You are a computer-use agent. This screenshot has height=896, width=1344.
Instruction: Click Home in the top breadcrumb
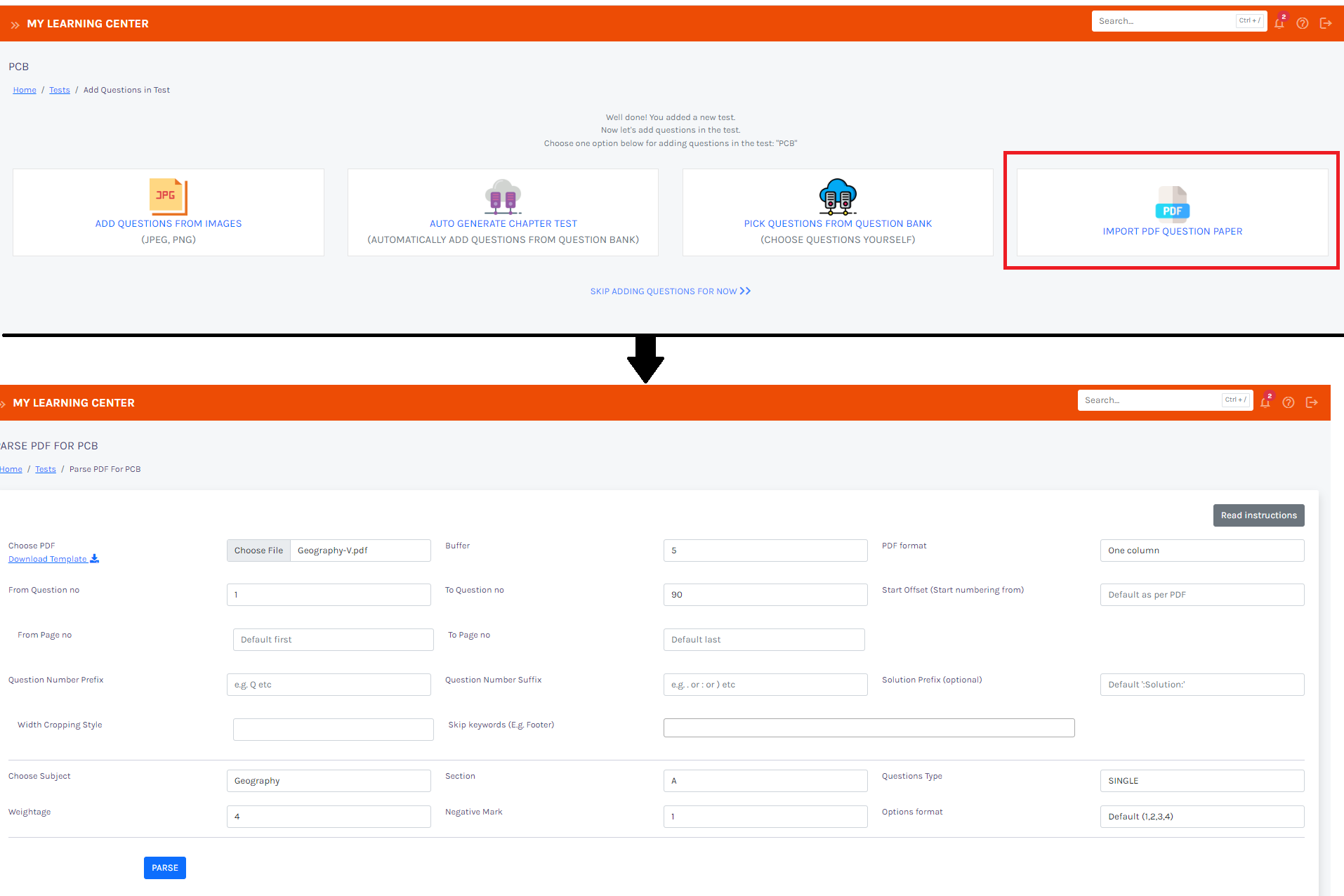click(25, 90)
